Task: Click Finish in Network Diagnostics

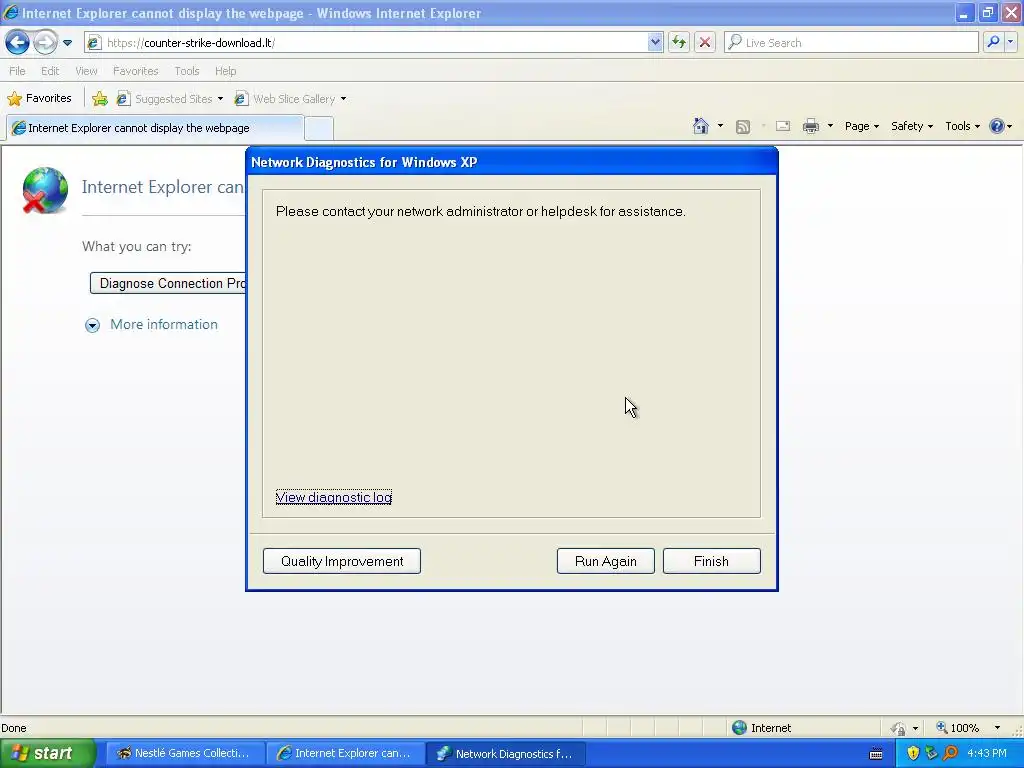Action: pos(711,561)
